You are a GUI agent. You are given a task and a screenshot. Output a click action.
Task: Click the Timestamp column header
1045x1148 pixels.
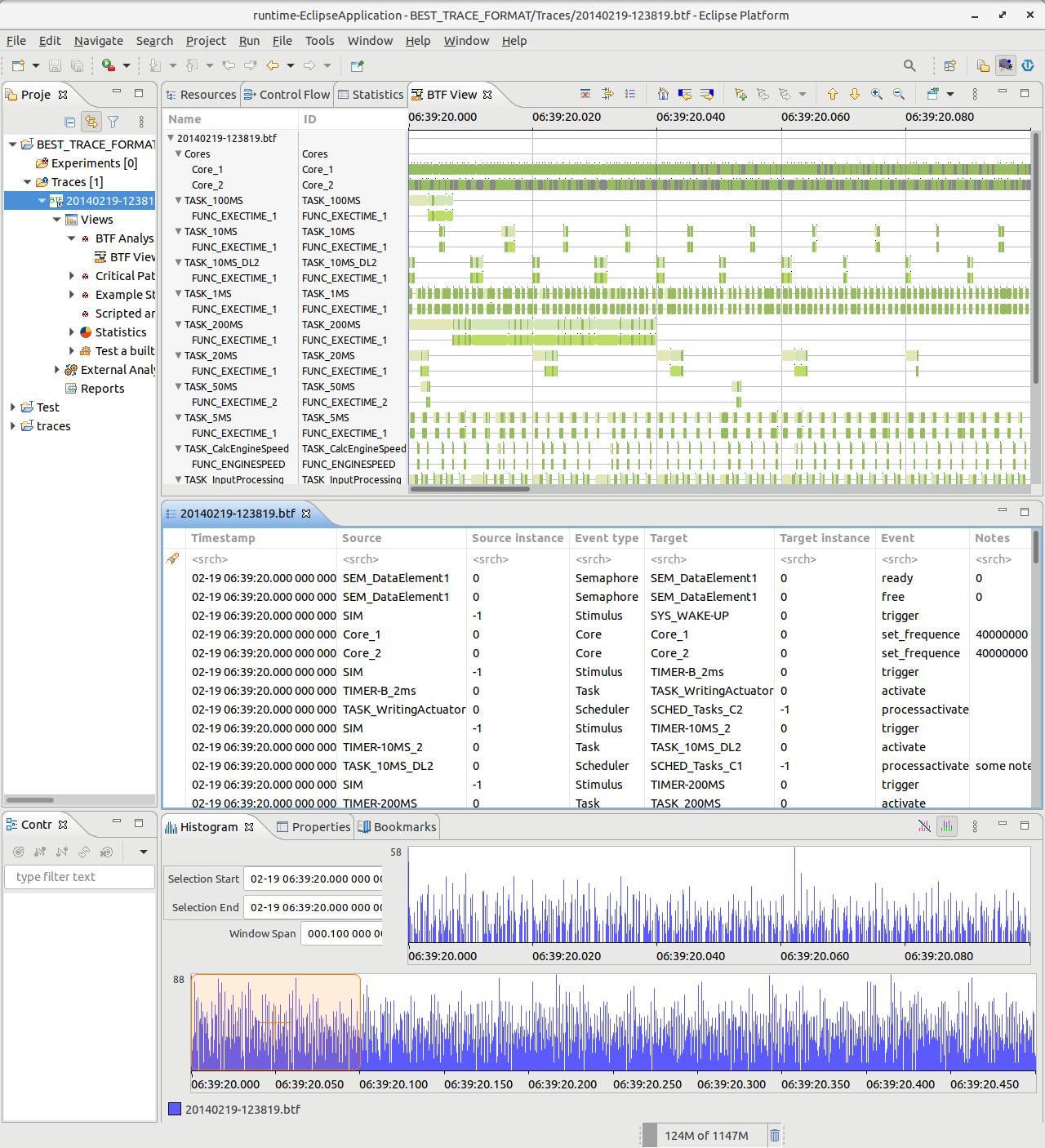pos(223,538)
